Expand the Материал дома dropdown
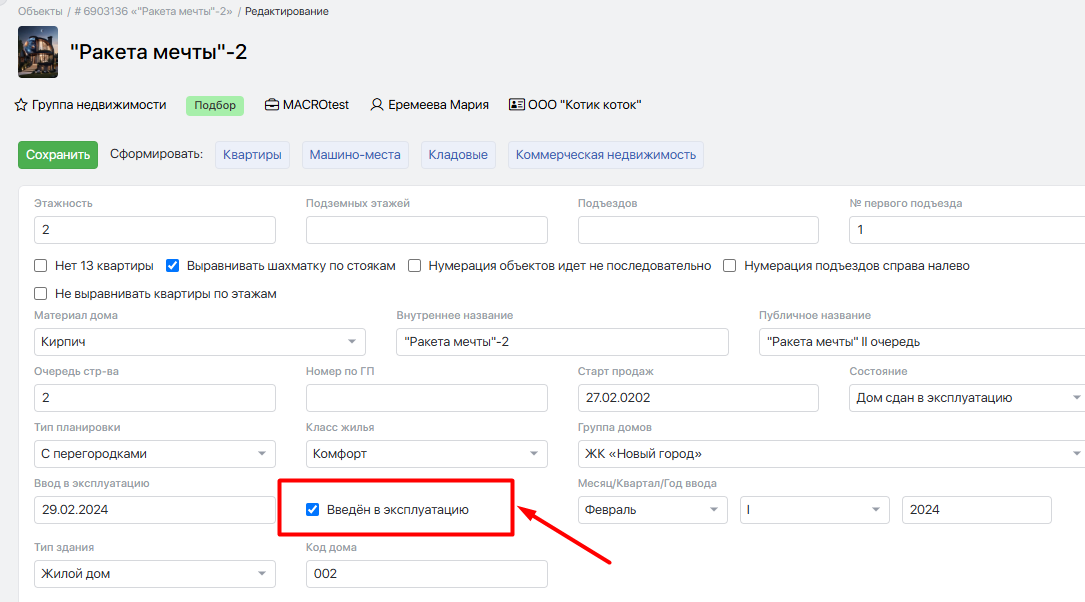Screen dimensions: 1085x602 click(x=199, y=342)
